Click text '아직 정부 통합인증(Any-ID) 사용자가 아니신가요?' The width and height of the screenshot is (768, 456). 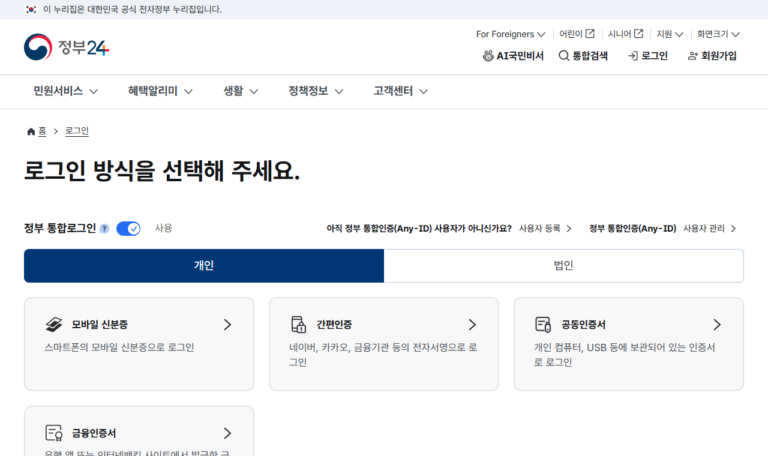click(419, 229)
